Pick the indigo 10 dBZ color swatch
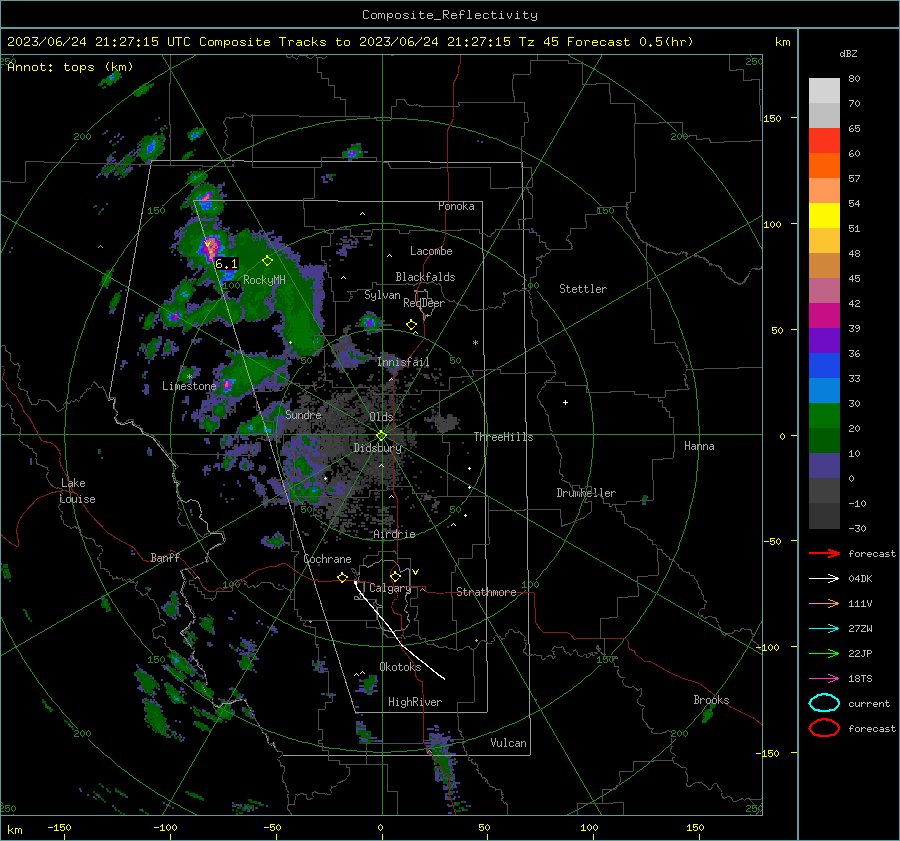This screenshot has width=900, height=841. [824, 465]
